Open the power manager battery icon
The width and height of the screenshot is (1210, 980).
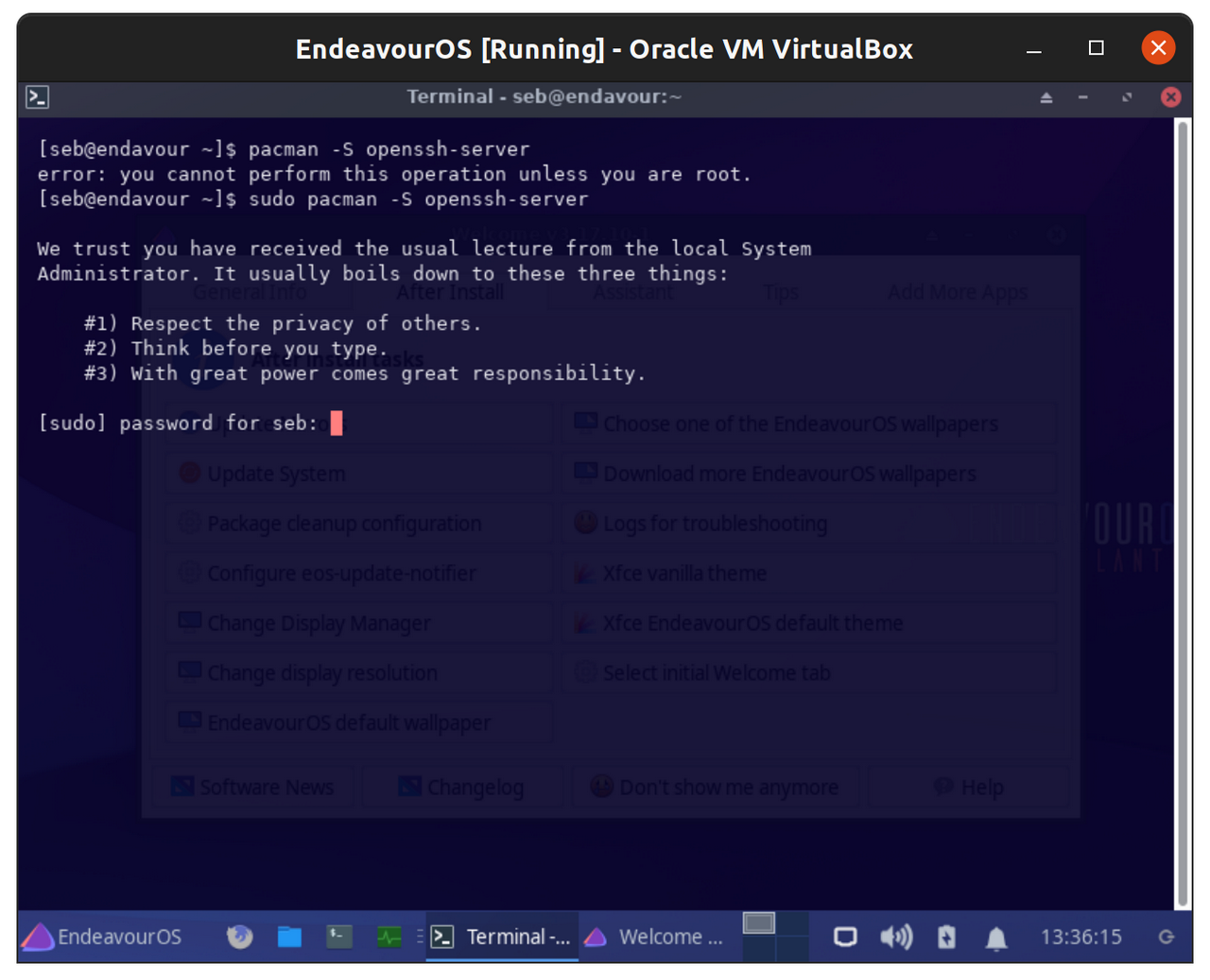point(946,937)
